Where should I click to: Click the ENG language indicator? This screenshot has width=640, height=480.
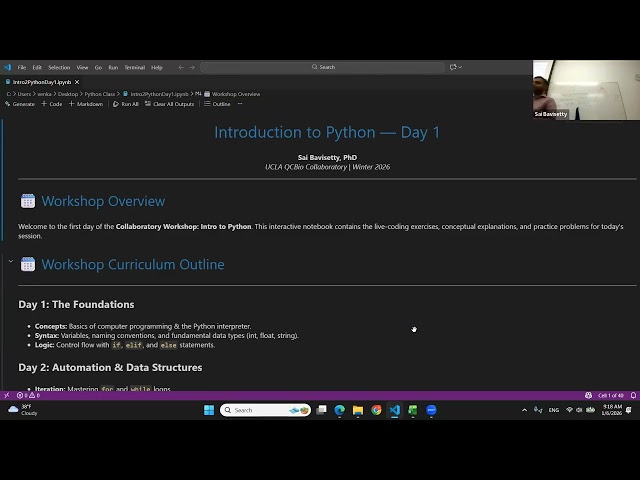554,410
